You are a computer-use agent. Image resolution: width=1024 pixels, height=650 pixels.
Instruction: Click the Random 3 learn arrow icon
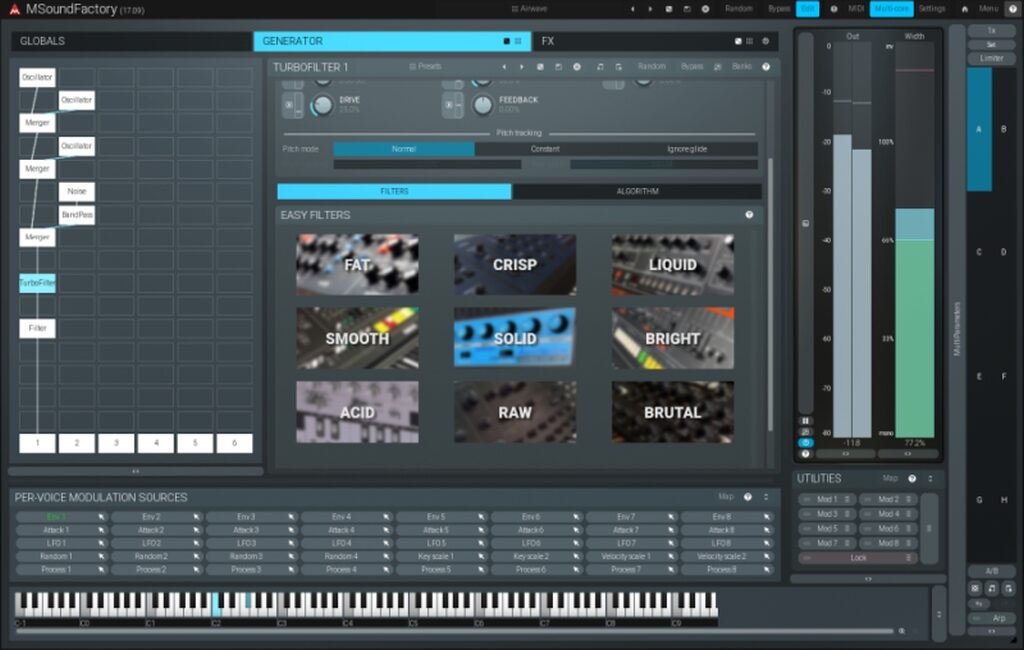tap(291, 557)
